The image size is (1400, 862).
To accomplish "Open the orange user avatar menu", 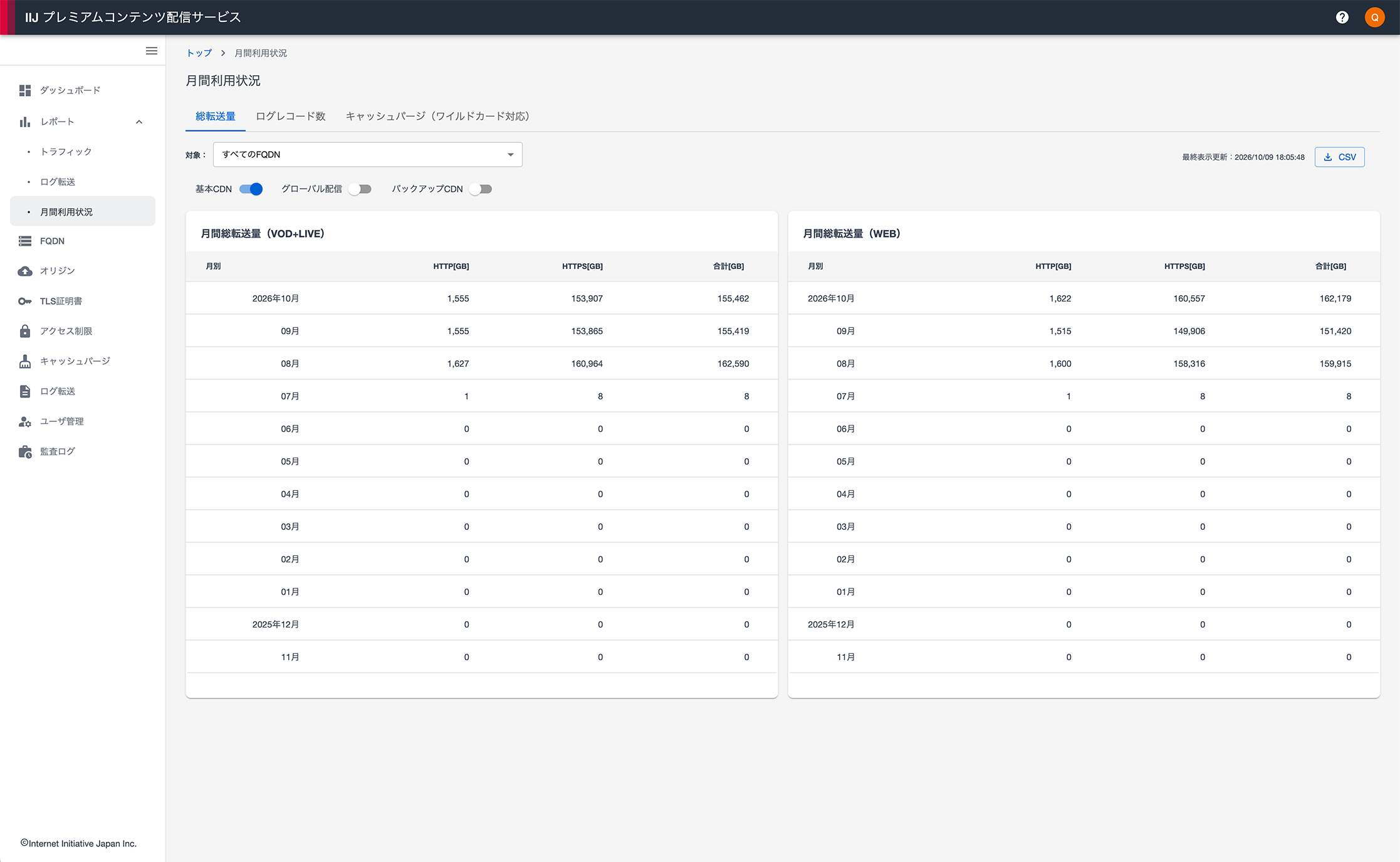I will (x=1374, y=18).
